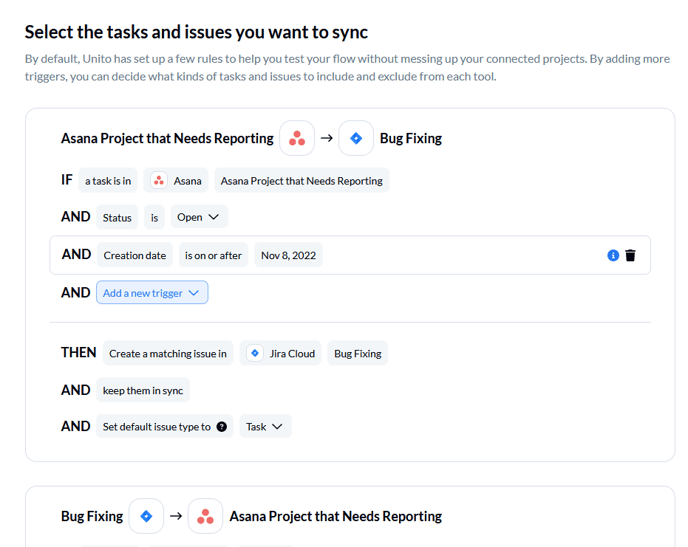Screen dimensions: 688x547
Task: Open the Add a new trigger dropdown
Action: [152, 293]
